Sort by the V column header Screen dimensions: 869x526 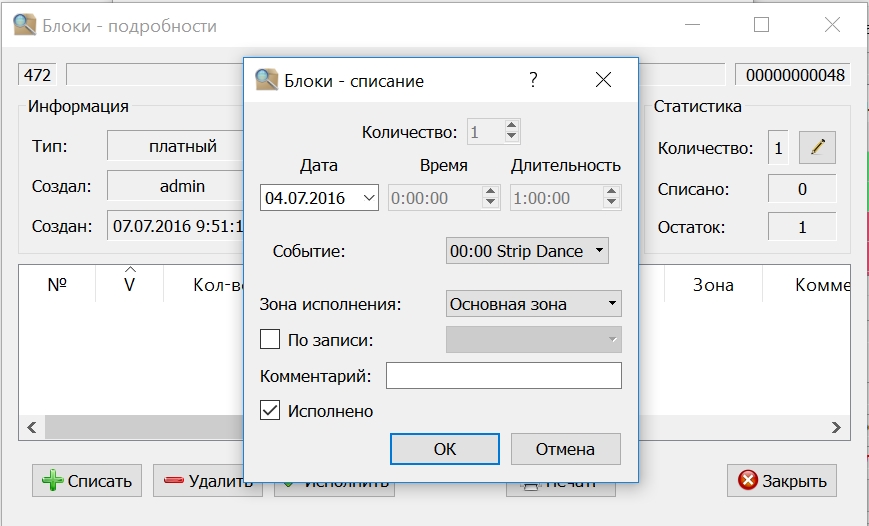point(129,284)
